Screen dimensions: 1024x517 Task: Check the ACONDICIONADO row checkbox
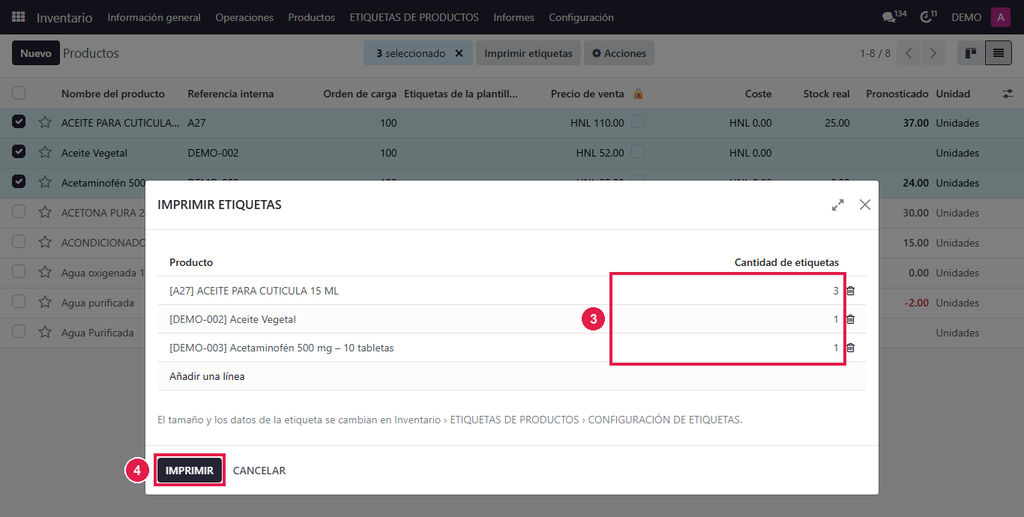click(19, 242)
